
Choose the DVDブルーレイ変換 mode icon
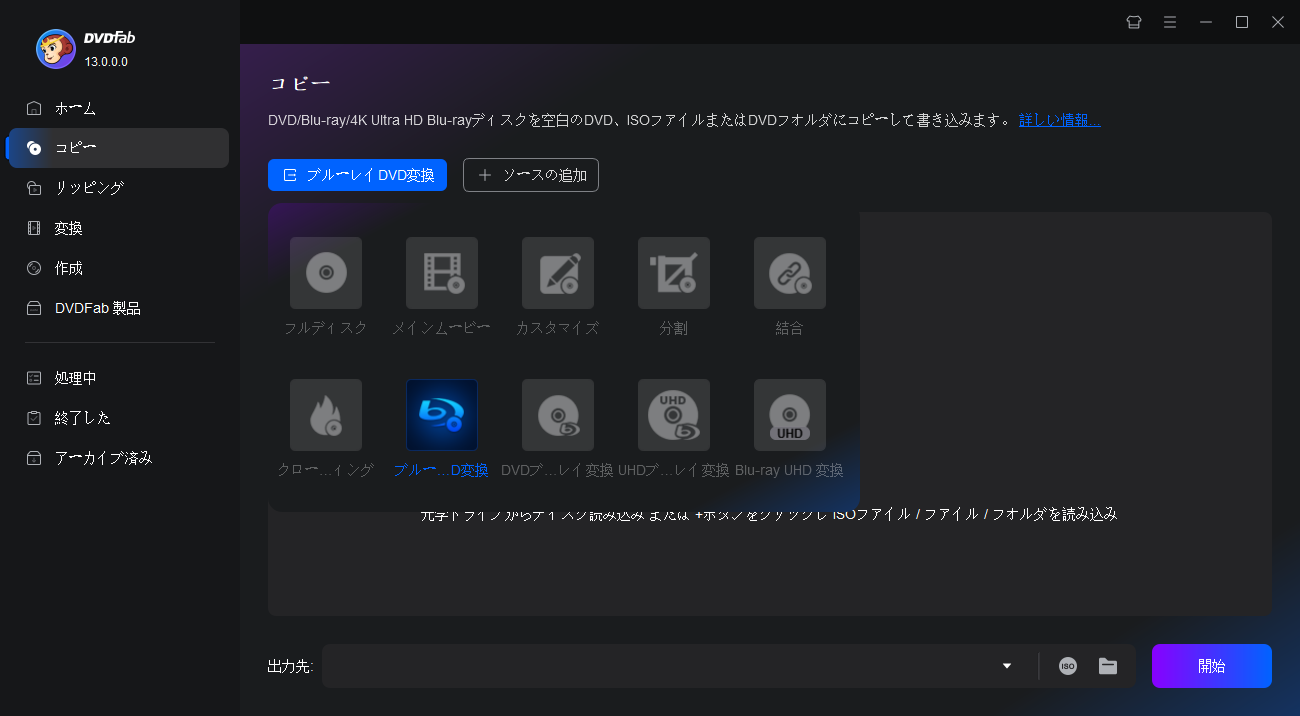click(558, 415)
